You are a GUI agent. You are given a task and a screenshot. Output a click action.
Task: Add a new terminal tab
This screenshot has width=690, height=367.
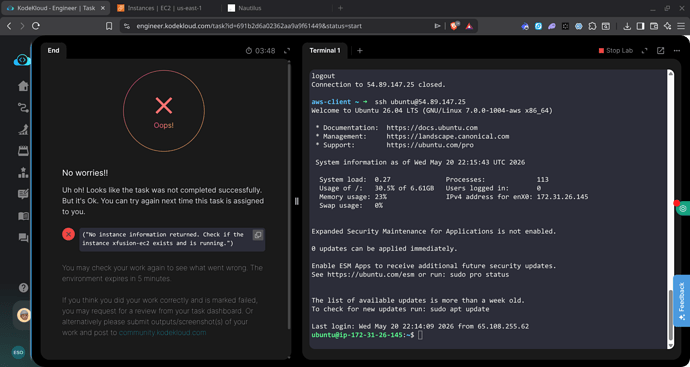[x=360, y=51]
